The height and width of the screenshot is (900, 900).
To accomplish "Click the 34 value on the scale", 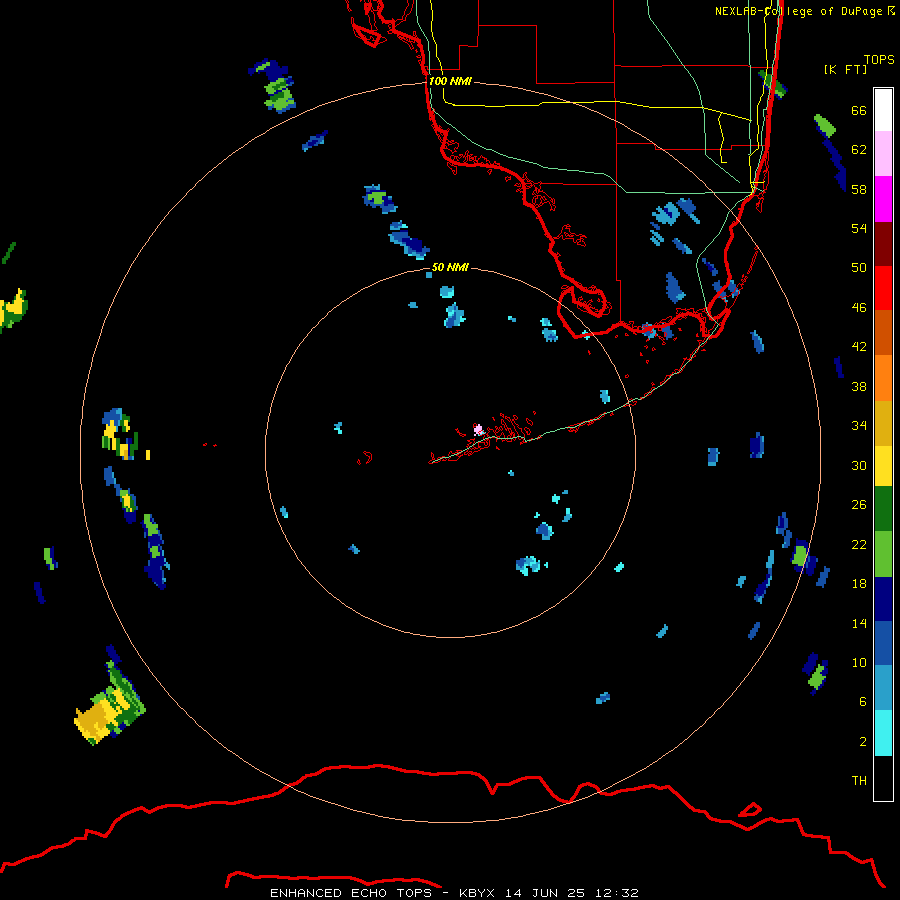I will (859, 426).
